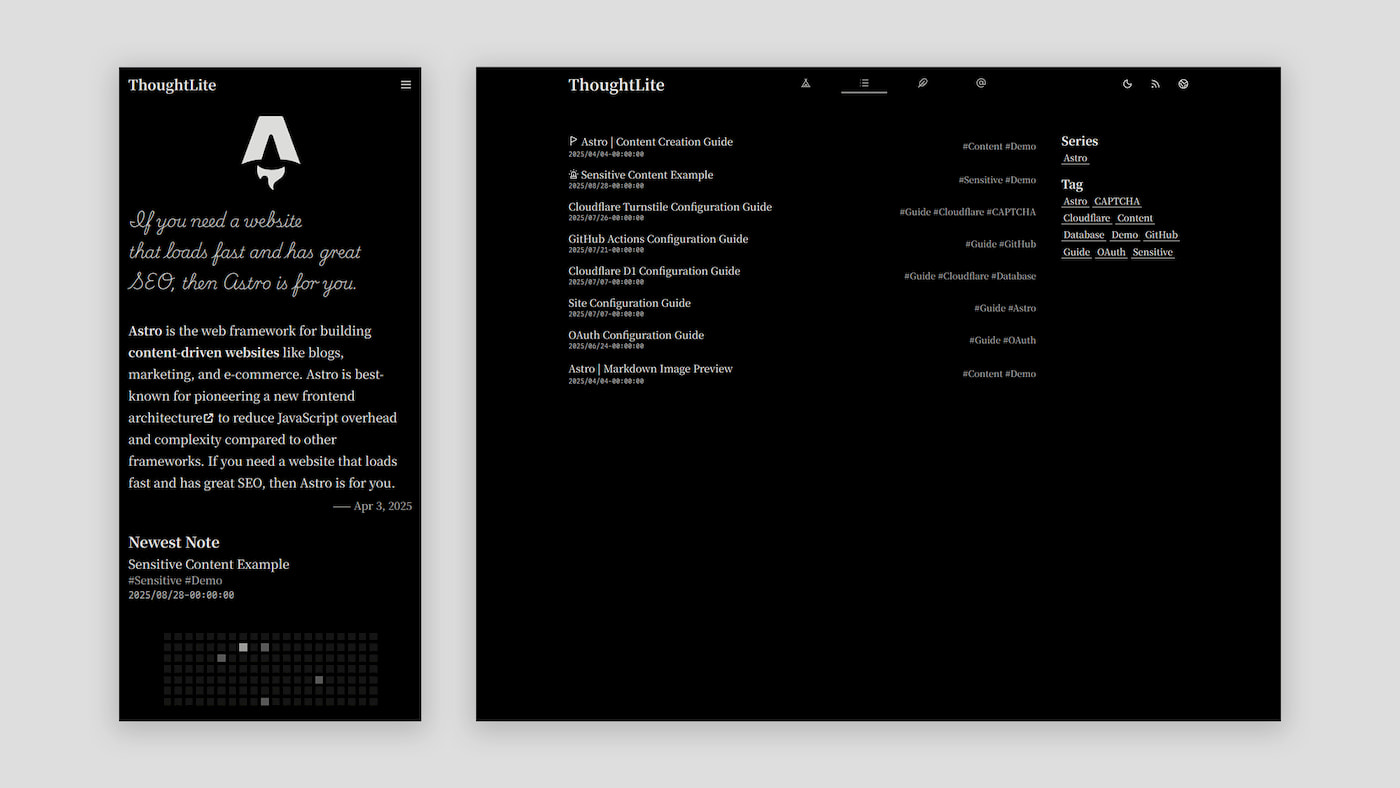The width and height of the screenshot is (1400, 788).
Task: Click the #GitHub hashtag on GitHub Actions post
Action: (x=1017, y=244)
